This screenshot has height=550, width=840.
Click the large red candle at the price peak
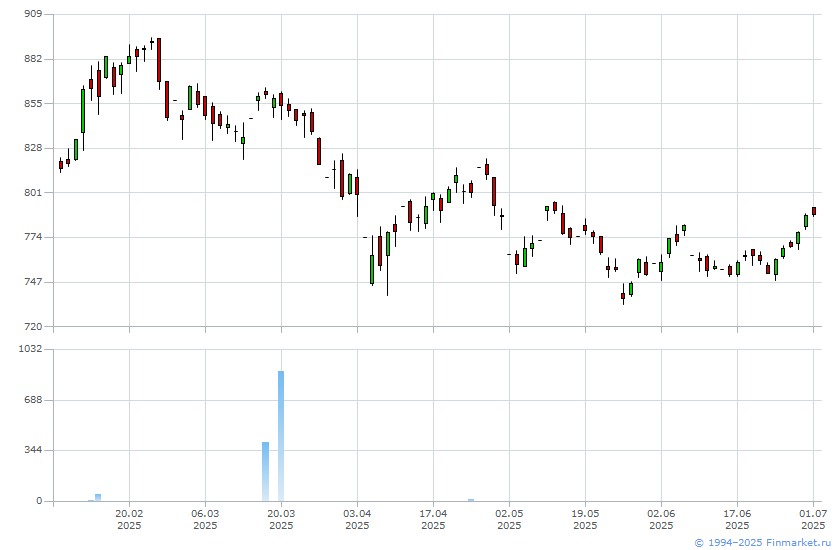tap(159, 60)
